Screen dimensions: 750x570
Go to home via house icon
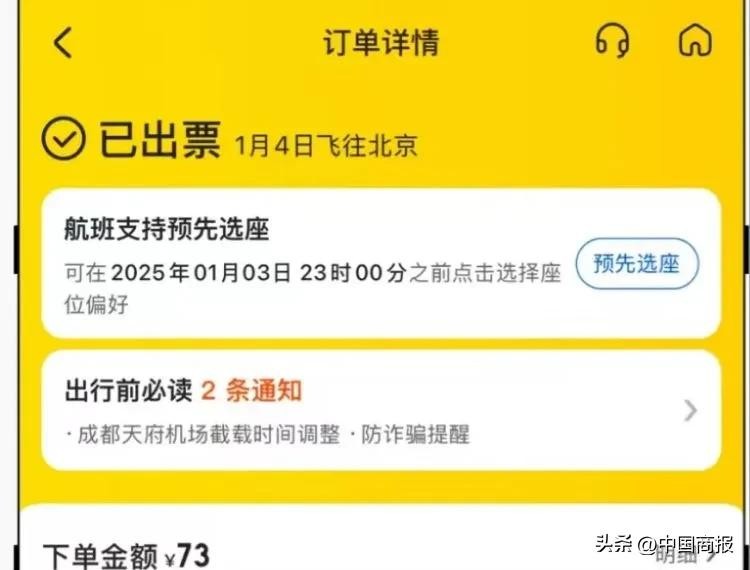[695, 41]
